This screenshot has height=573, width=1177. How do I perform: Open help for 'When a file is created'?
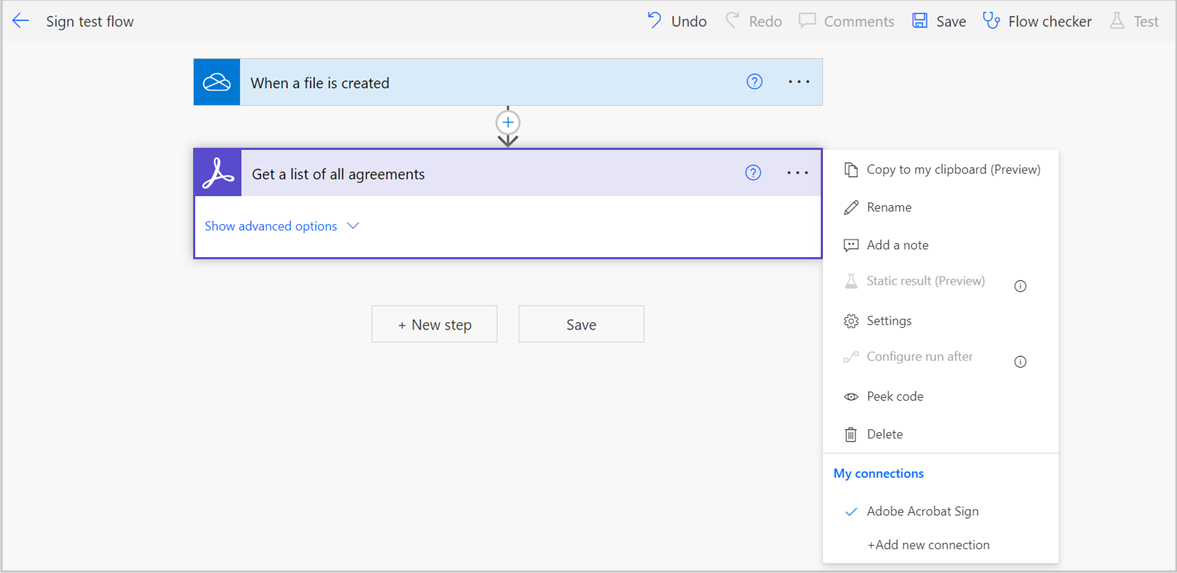755,82
